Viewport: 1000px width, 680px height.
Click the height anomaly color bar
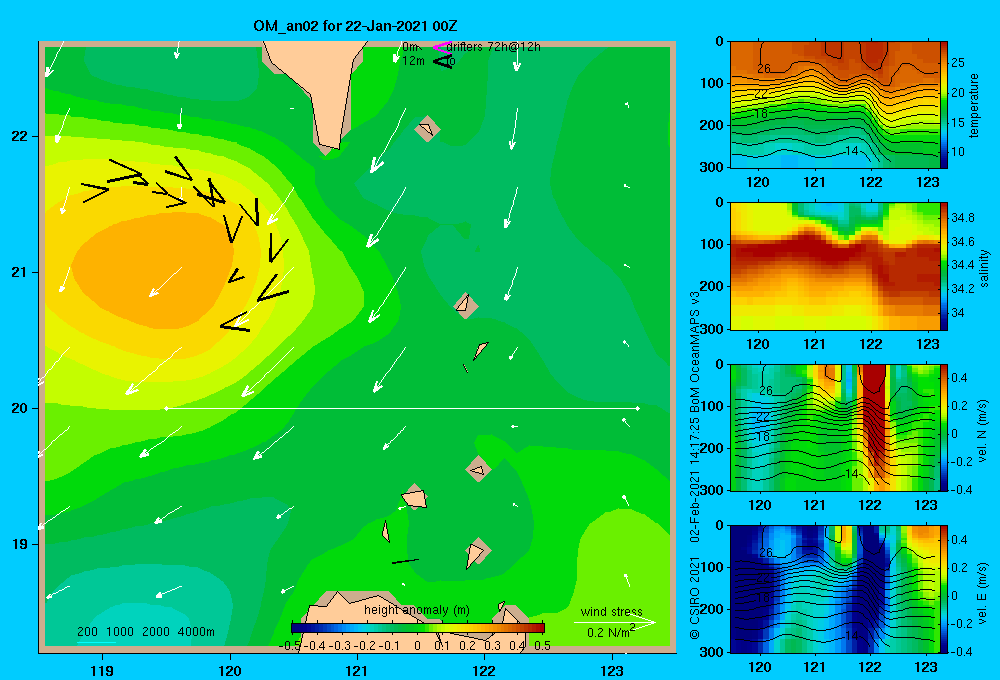click(x=418, y=628)
